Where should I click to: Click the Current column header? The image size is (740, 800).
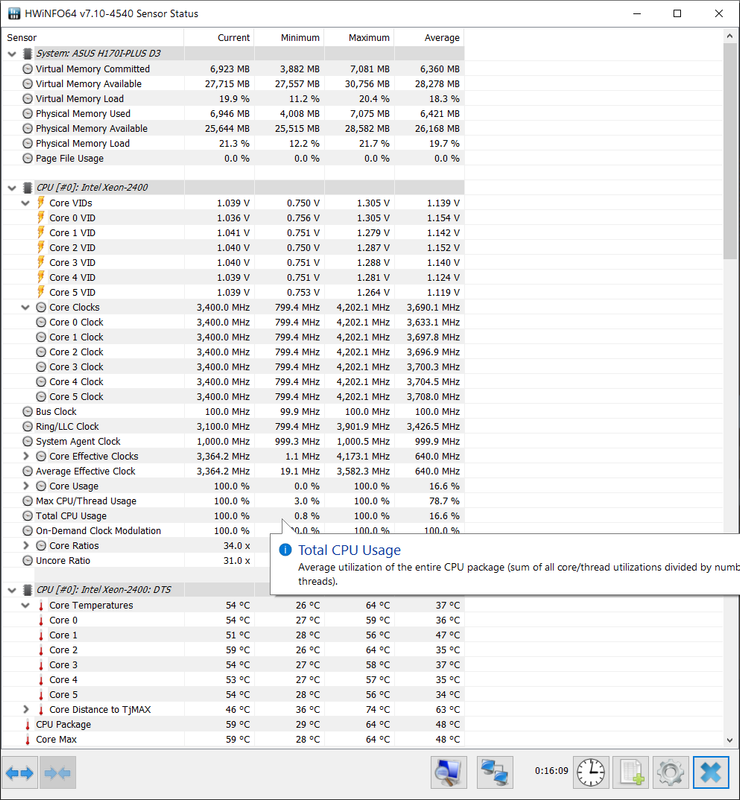pos(219,38)
